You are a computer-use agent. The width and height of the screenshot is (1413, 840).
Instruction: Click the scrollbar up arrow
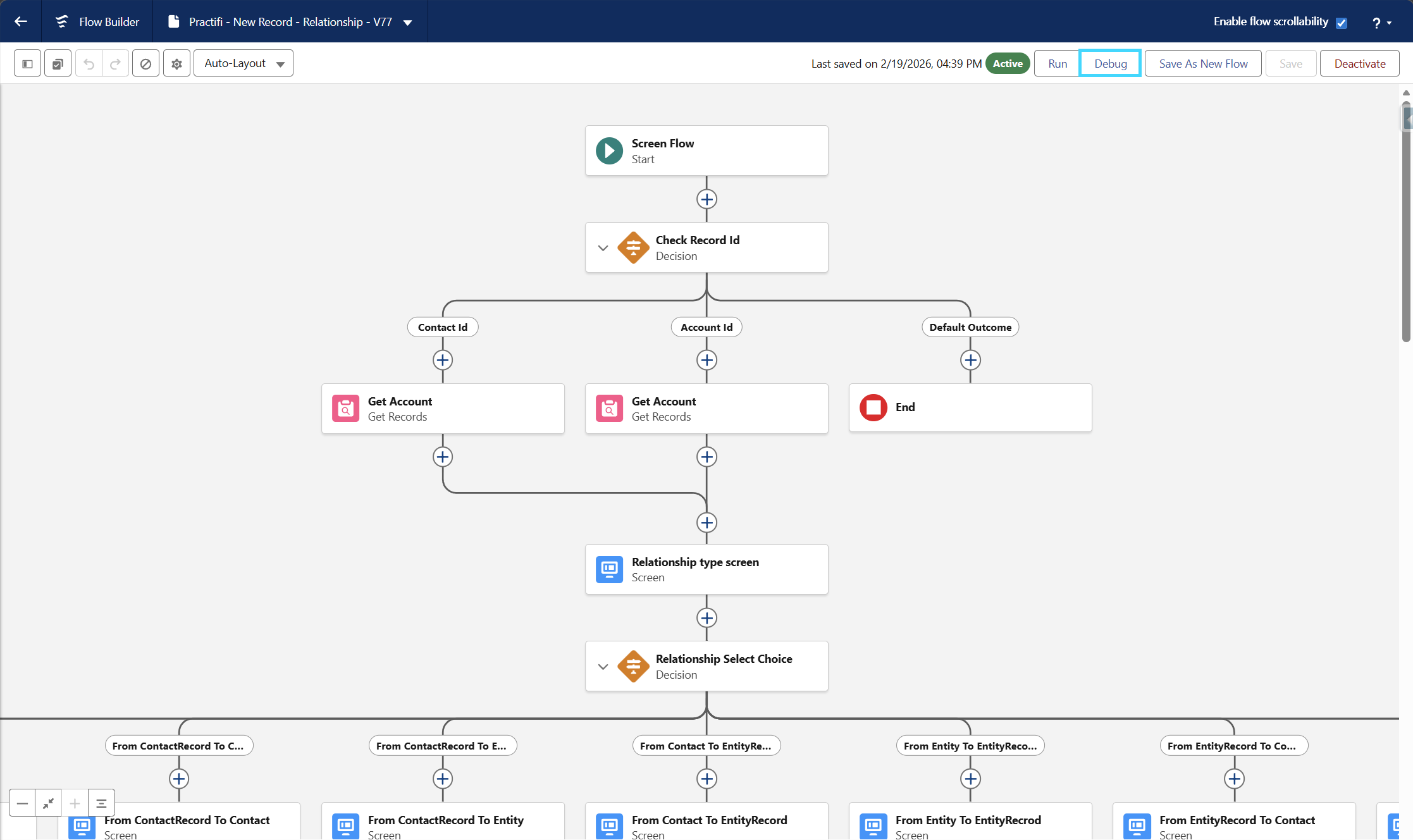click(x=1406, y=92)
